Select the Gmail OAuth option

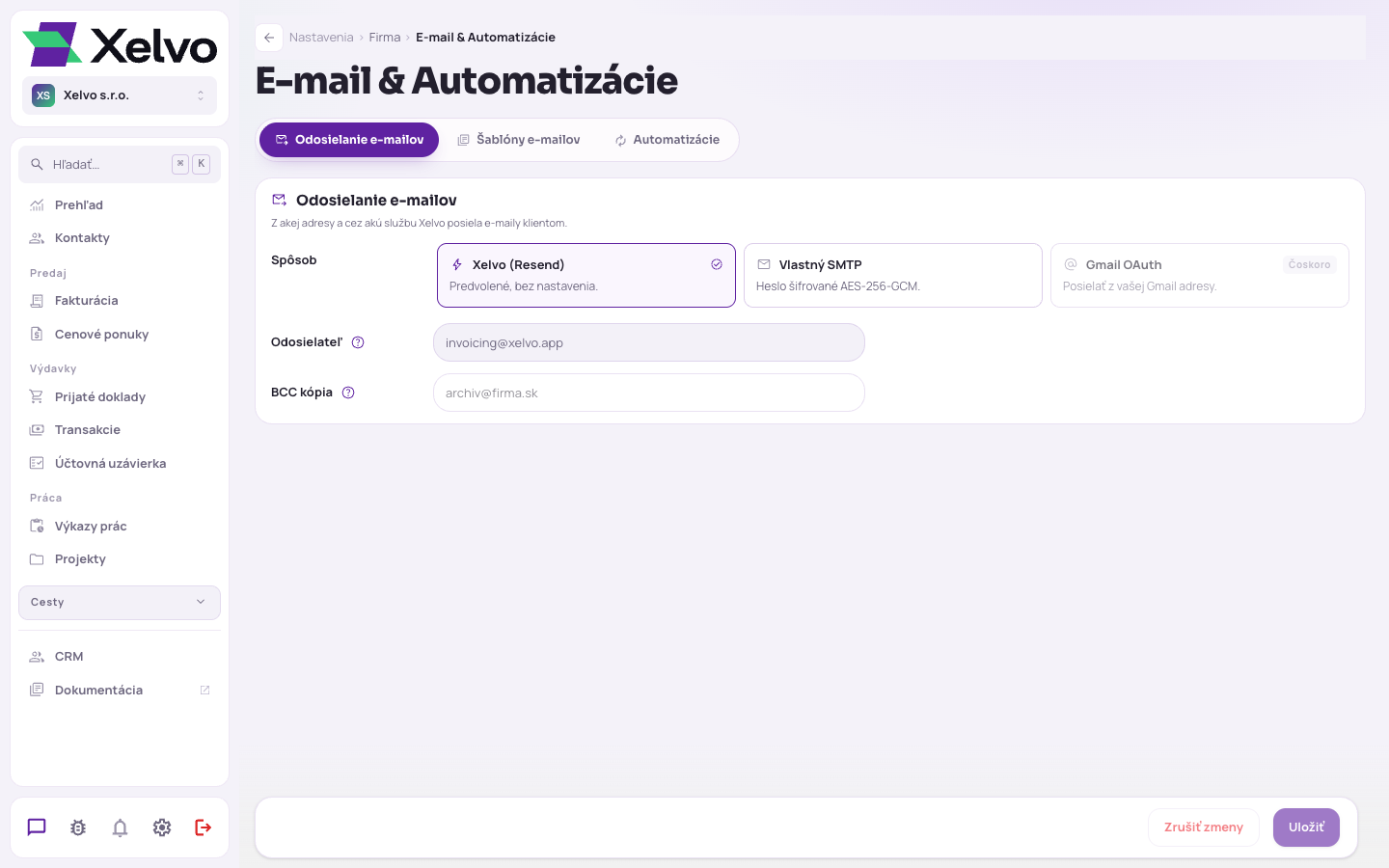[x=1200, y=276]
